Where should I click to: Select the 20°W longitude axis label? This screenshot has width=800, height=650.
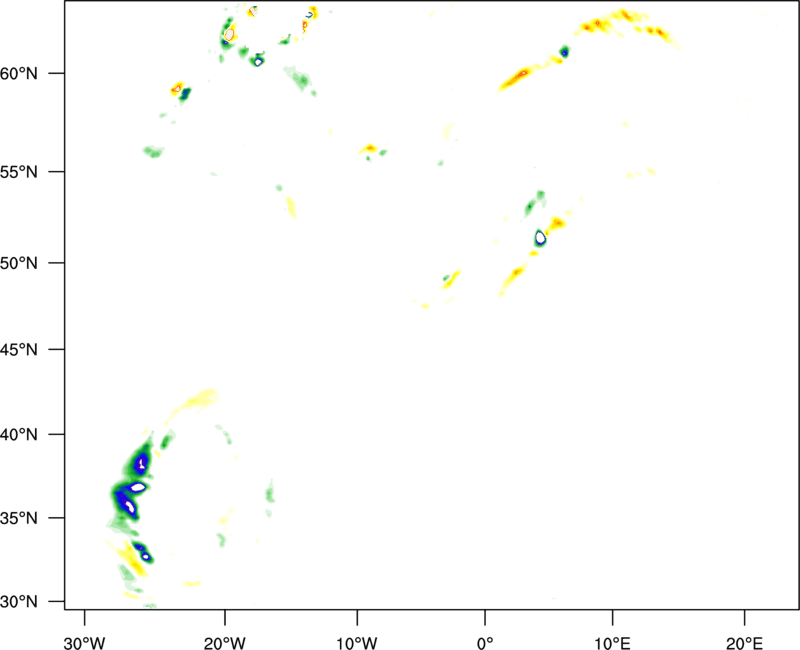pos(224,643)
